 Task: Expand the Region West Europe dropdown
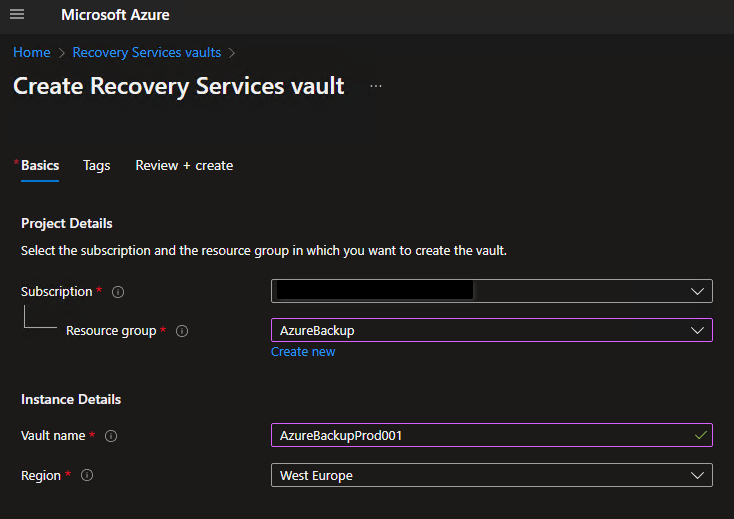pyautogui.click(x=492, y=475)
